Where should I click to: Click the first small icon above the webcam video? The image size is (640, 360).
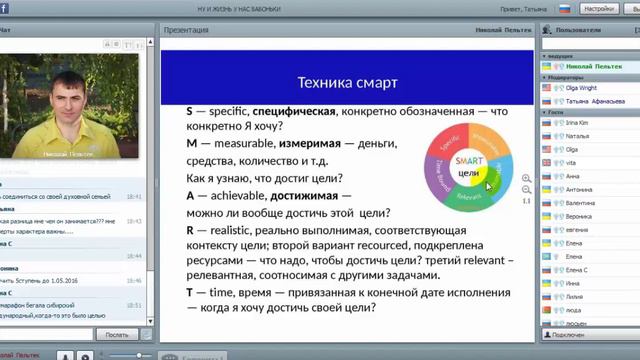point(107,44)
